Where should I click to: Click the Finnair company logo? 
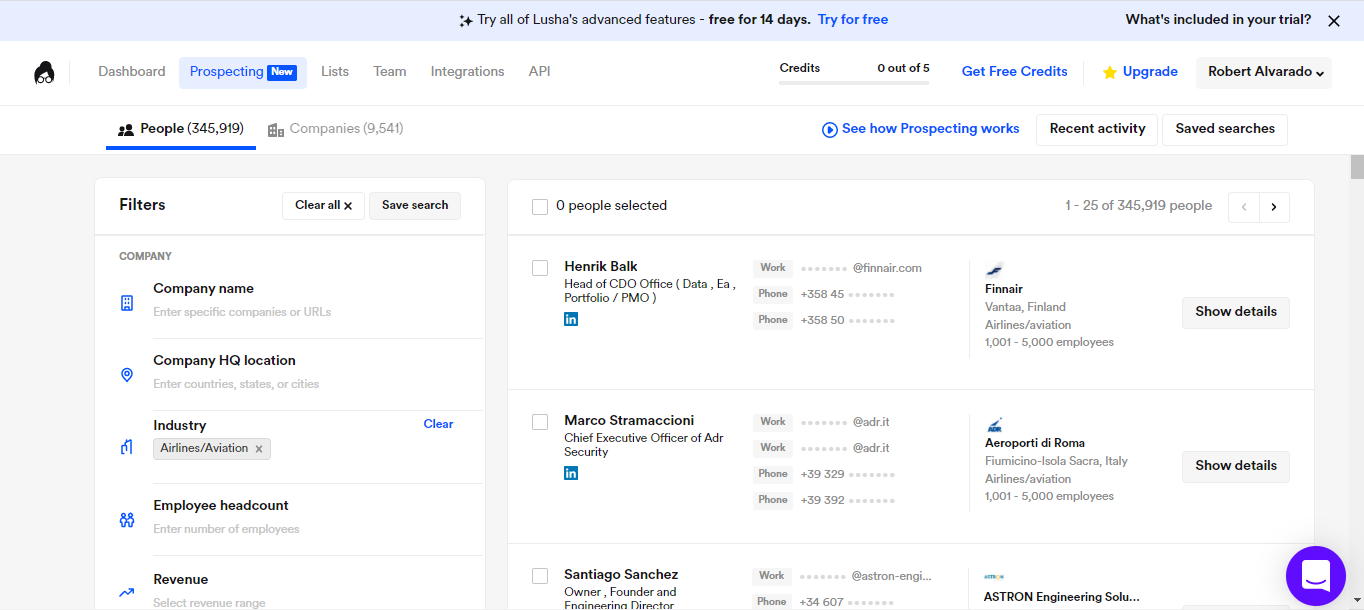(994, 269)
